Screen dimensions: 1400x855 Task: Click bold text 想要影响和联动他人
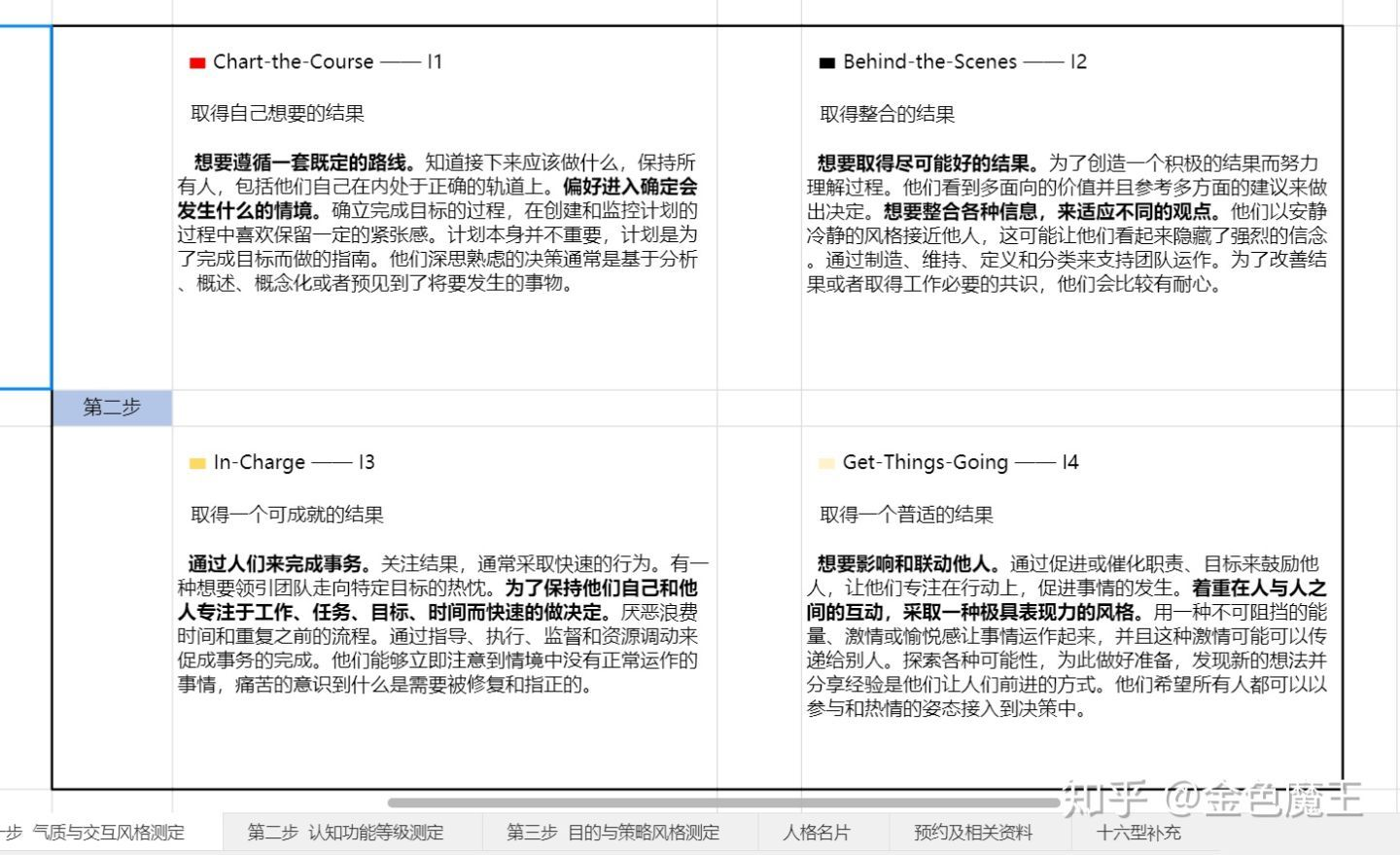(909, 563)
